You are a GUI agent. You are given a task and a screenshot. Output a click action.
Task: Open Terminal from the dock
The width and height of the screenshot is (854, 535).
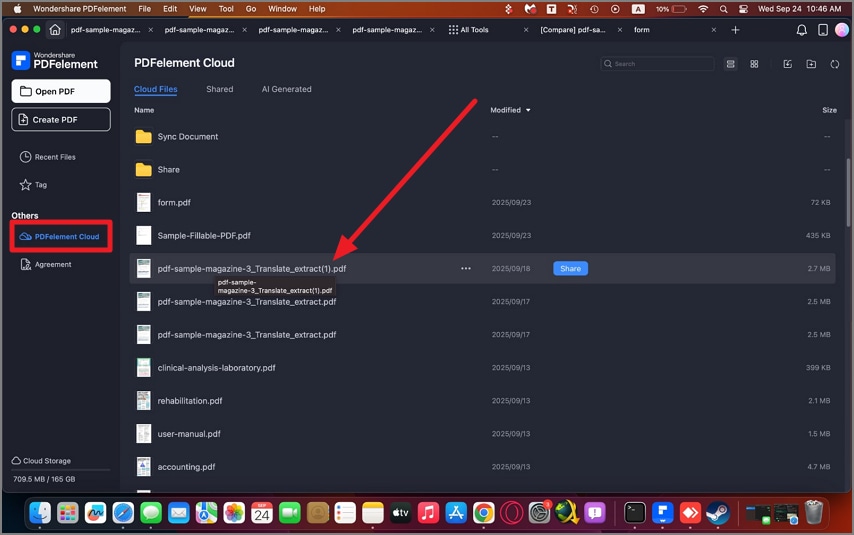coord(635,513)
